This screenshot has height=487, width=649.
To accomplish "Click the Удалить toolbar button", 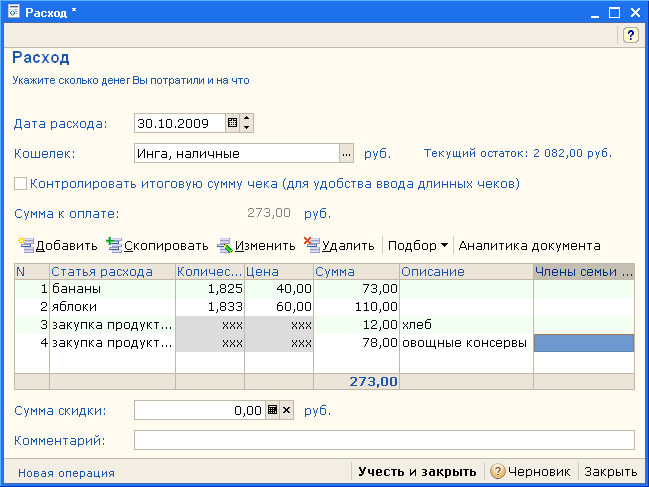I will click(339, 245).
